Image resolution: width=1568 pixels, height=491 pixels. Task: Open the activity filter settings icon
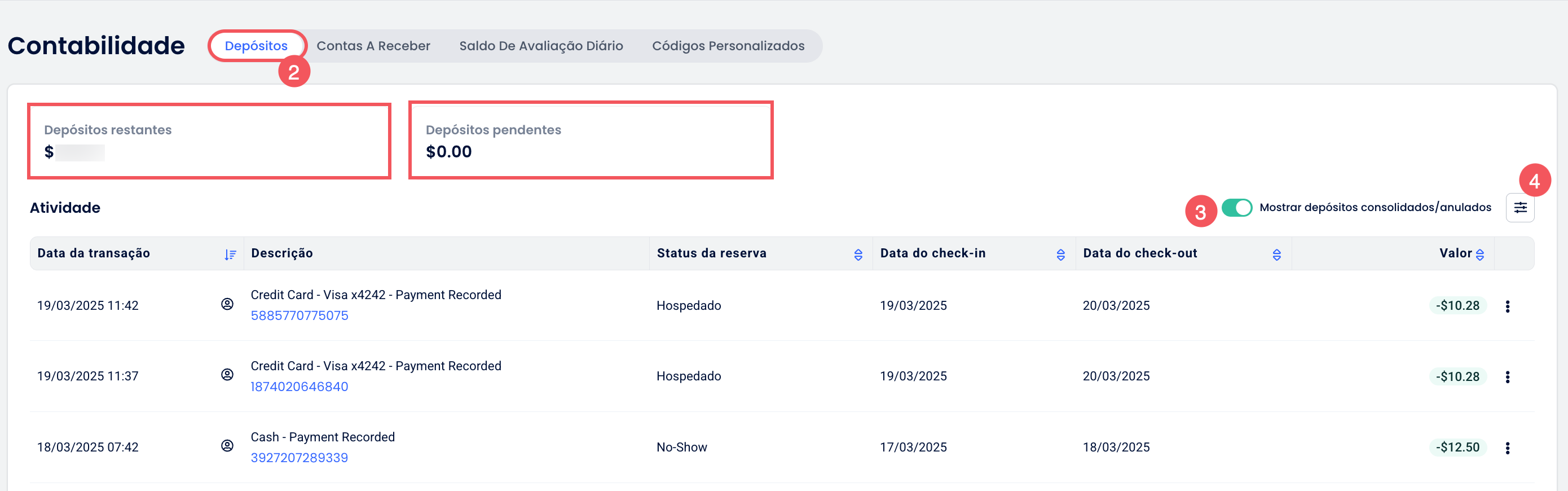tap(1520, 208)
